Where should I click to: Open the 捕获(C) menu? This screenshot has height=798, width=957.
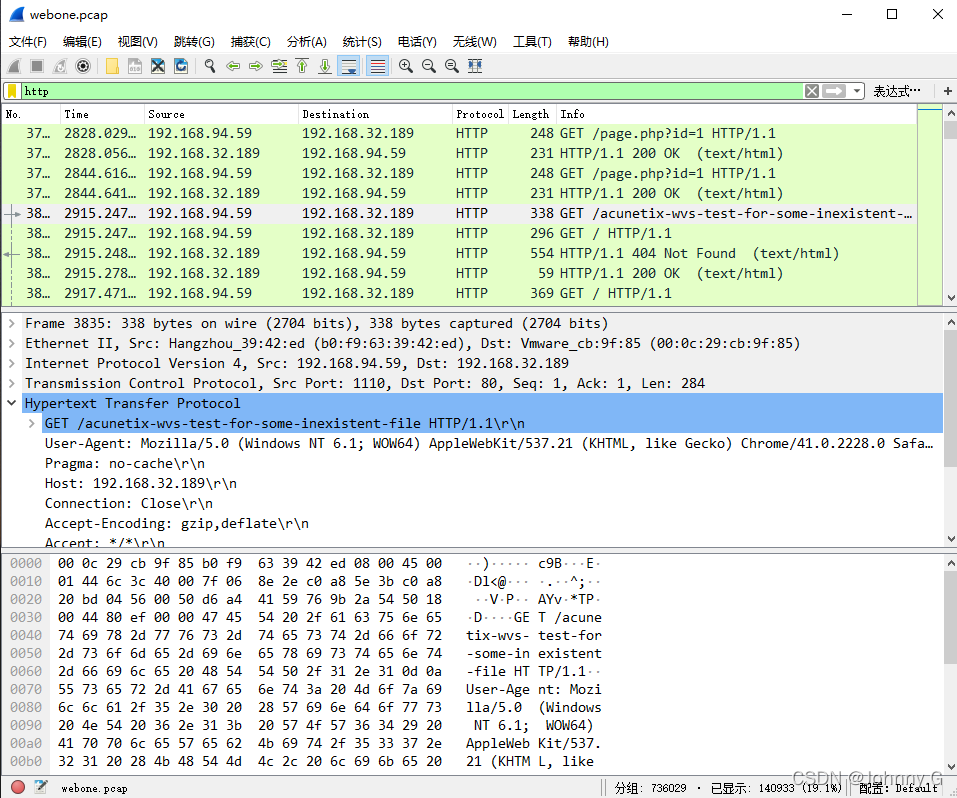coord(251,42)
